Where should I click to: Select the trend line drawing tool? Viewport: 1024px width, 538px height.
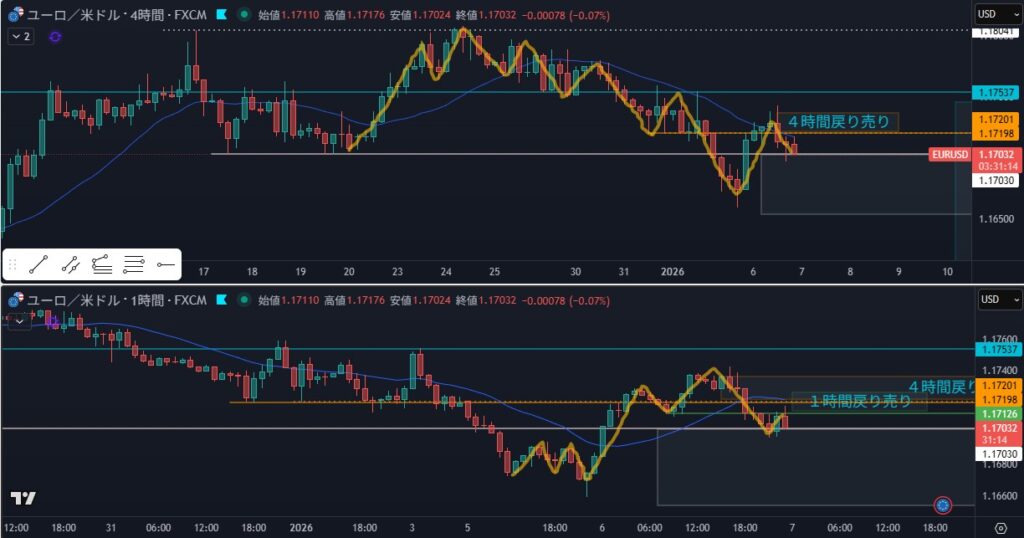(x=39, y=265)
